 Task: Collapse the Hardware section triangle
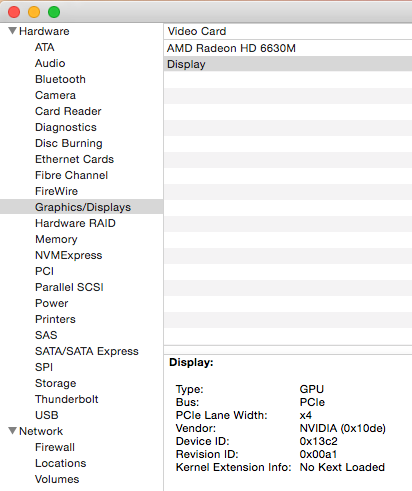tap(12, 31)
